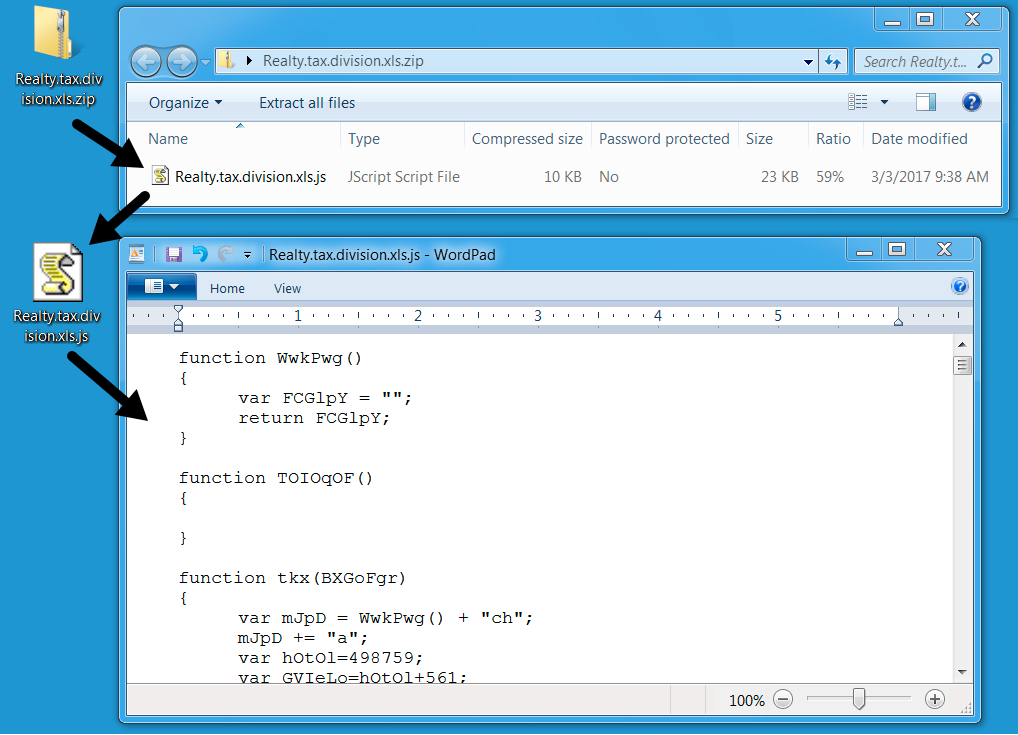Click zip folder icon in address bar
The height and width of the screenshot is (735, 1018).
tap(227, 61)
